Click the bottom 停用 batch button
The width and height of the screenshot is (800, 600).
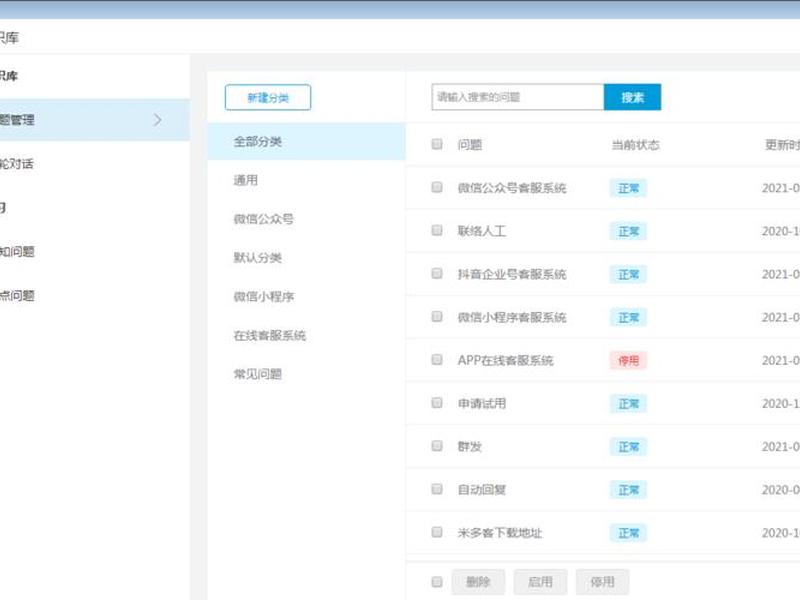pos(603,582)
